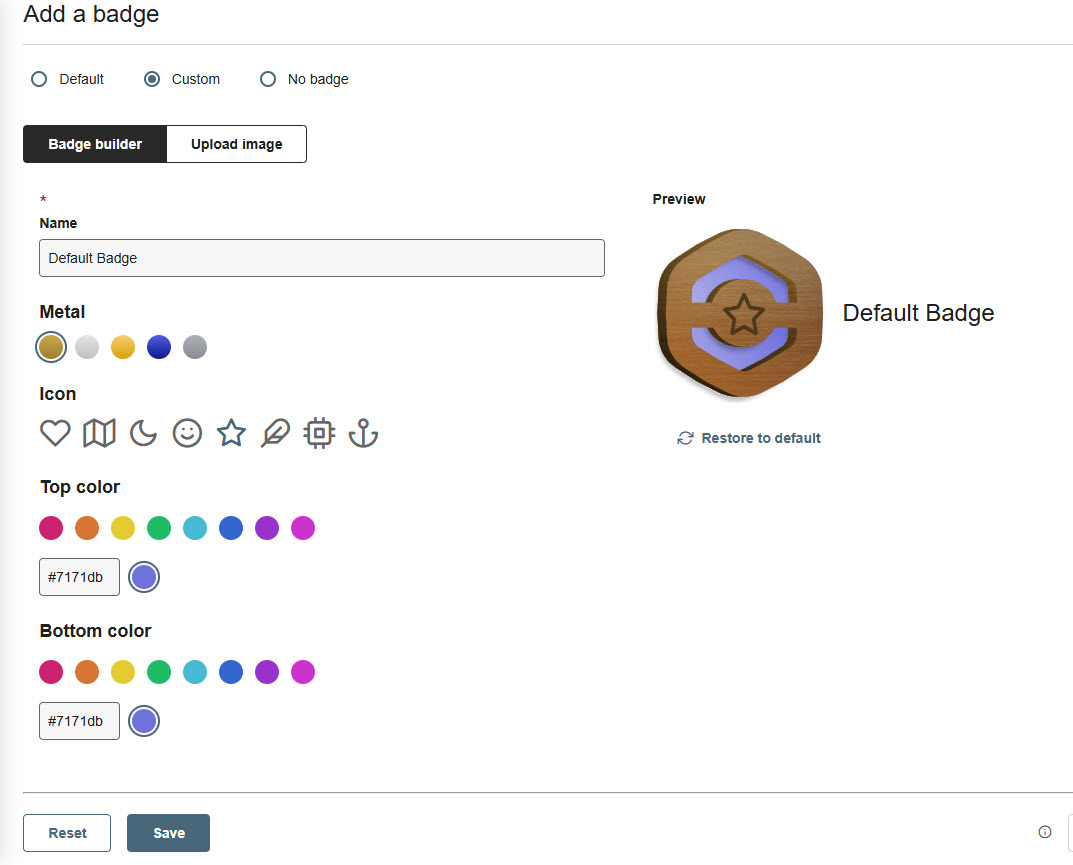Click the Reset button
This screenshot has height=865, width=1073.
click(x=67, y=833)
